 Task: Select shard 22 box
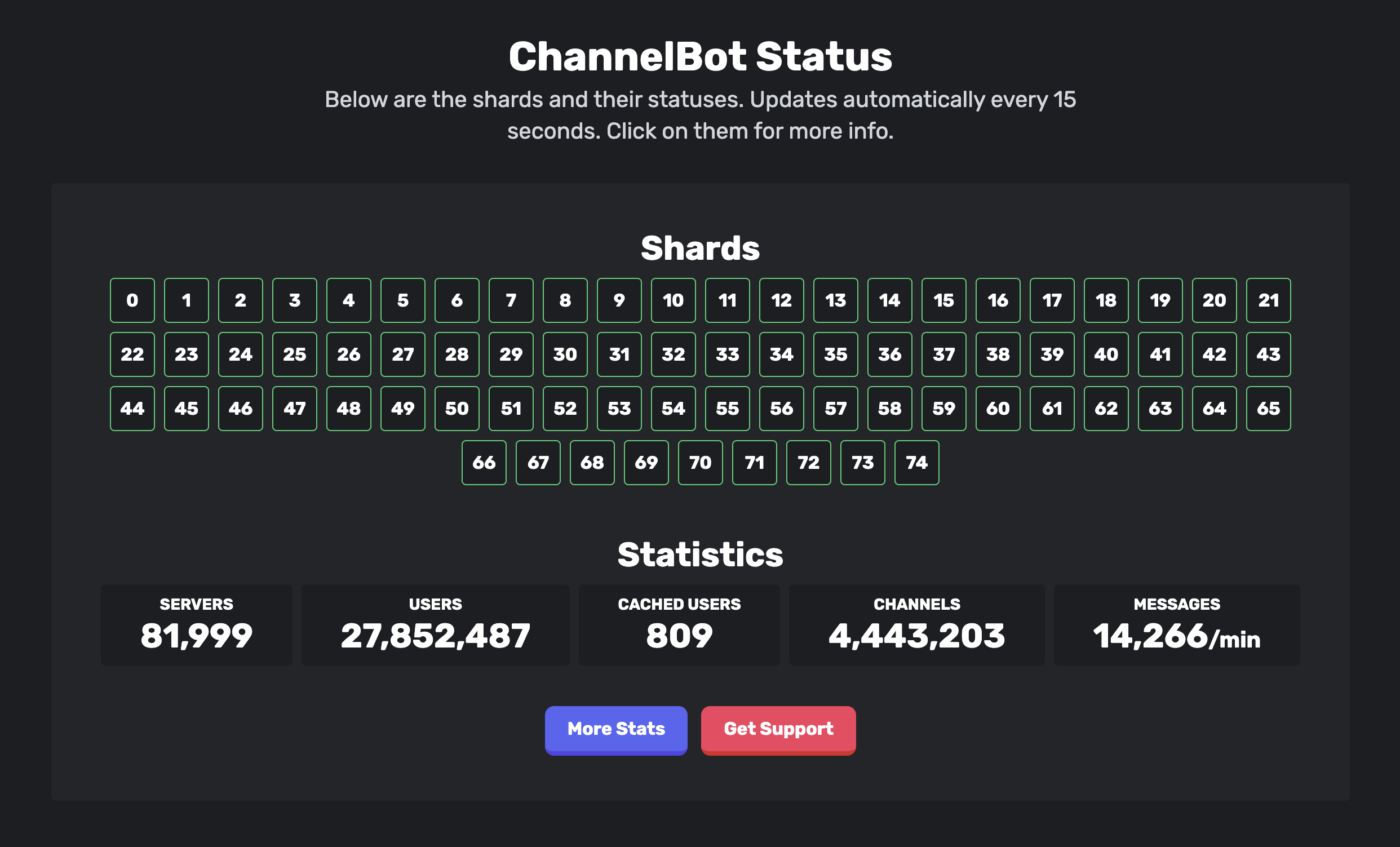[132, 354]
